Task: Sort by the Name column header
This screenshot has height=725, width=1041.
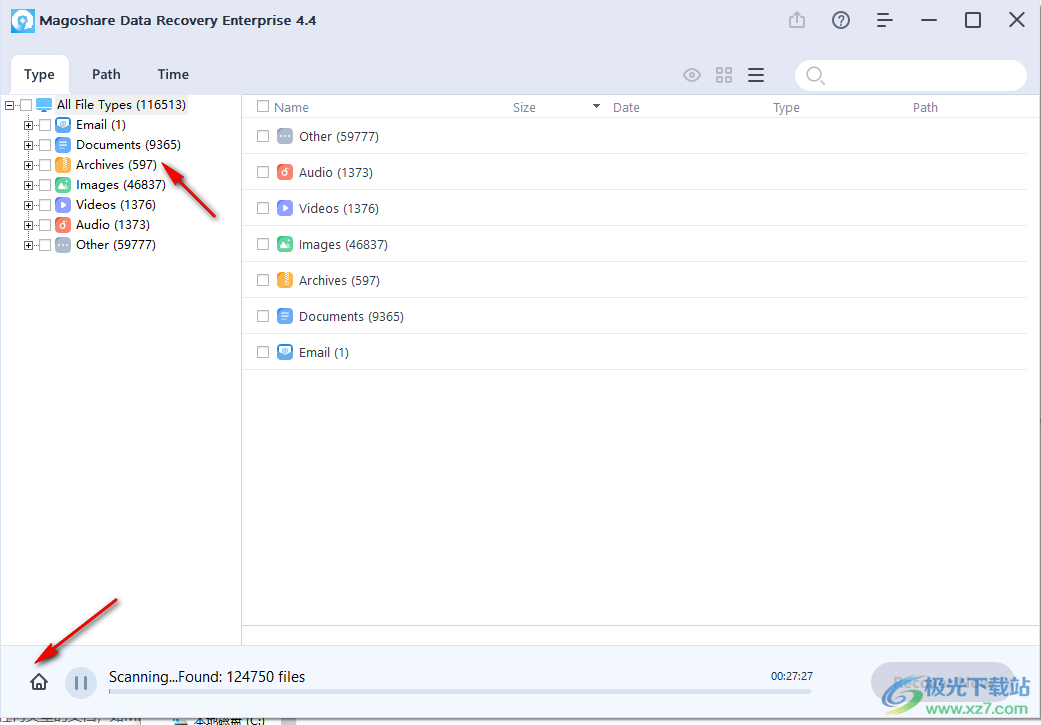Action: [x=291, y=108]
